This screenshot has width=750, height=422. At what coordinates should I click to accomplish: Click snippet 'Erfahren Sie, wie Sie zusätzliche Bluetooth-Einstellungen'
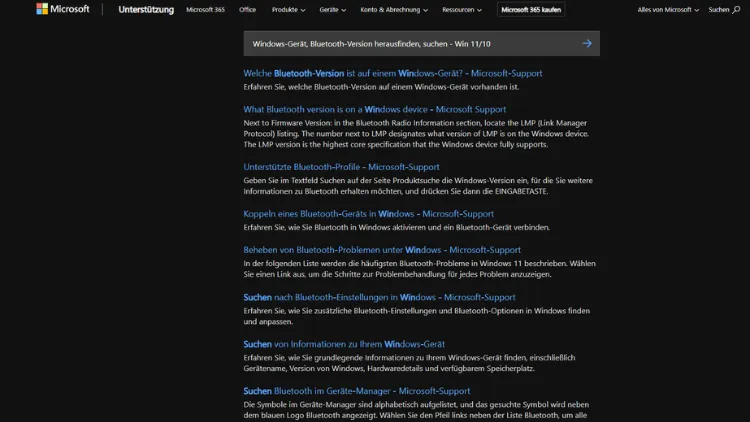pos(417,316)
